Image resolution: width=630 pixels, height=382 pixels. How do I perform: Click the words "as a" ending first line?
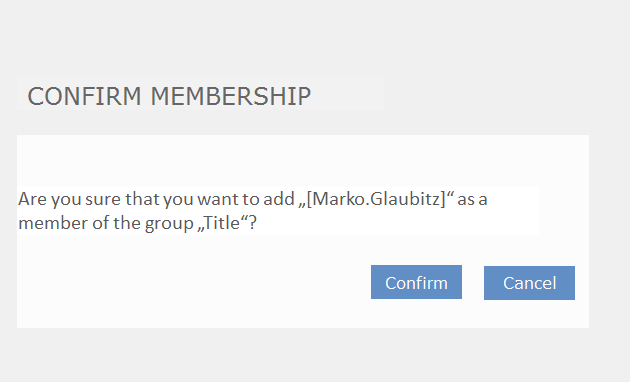(472, 199)
